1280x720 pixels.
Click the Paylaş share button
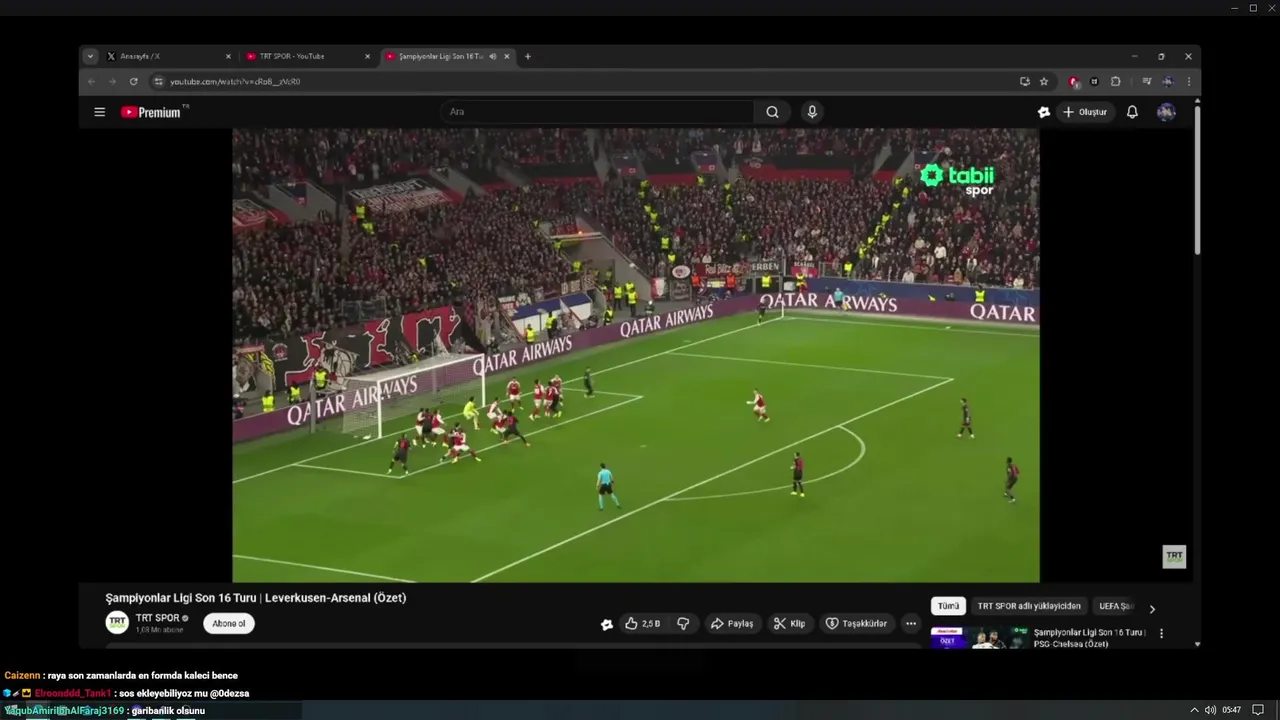[x=732, y=623]
